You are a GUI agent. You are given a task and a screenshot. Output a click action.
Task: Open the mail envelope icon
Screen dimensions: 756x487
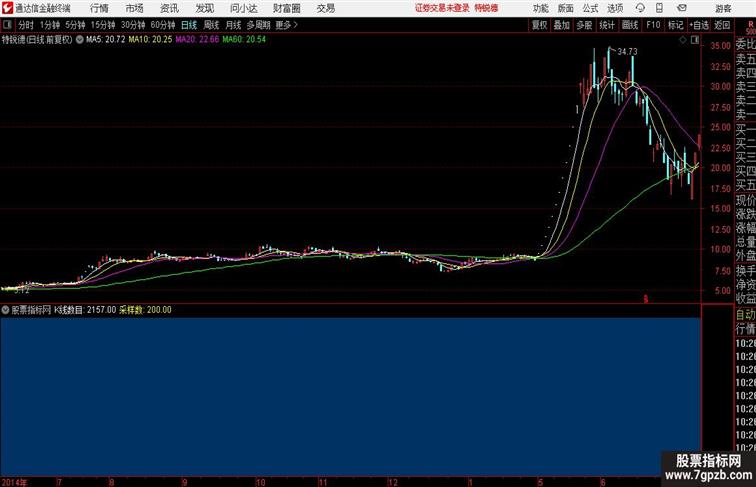click(x=682, y=8)
